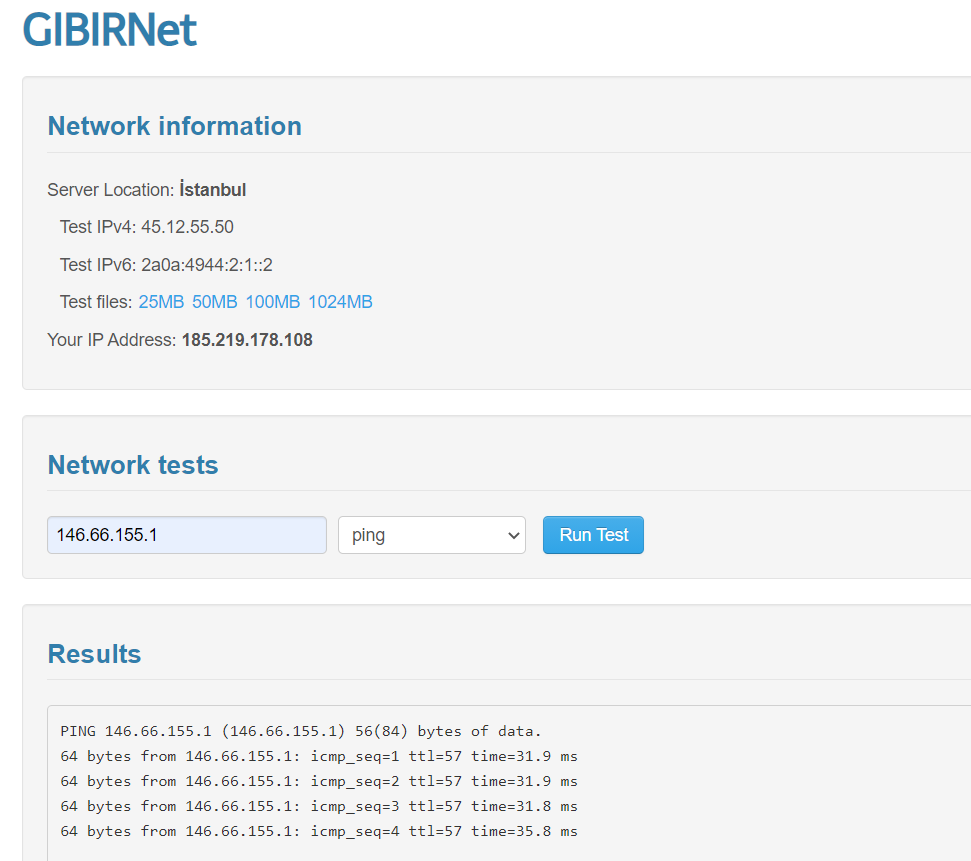Focus the host input field containing 146.66.155.1
The width and height of the screenshot is (971, 861).
[x=186, y=535]
